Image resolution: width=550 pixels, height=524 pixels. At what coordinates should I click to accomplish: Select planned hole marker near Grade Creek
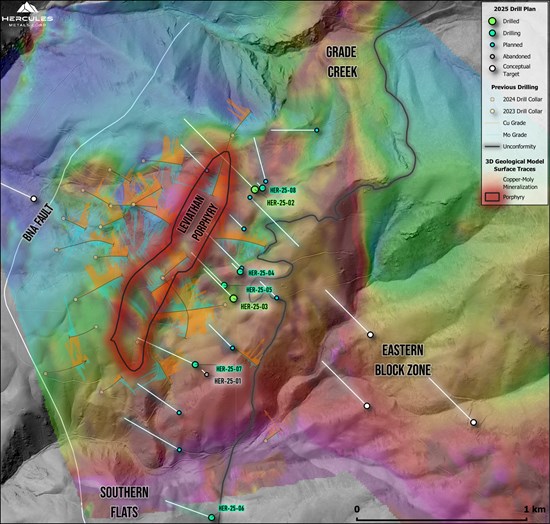[x=317, y=130]
